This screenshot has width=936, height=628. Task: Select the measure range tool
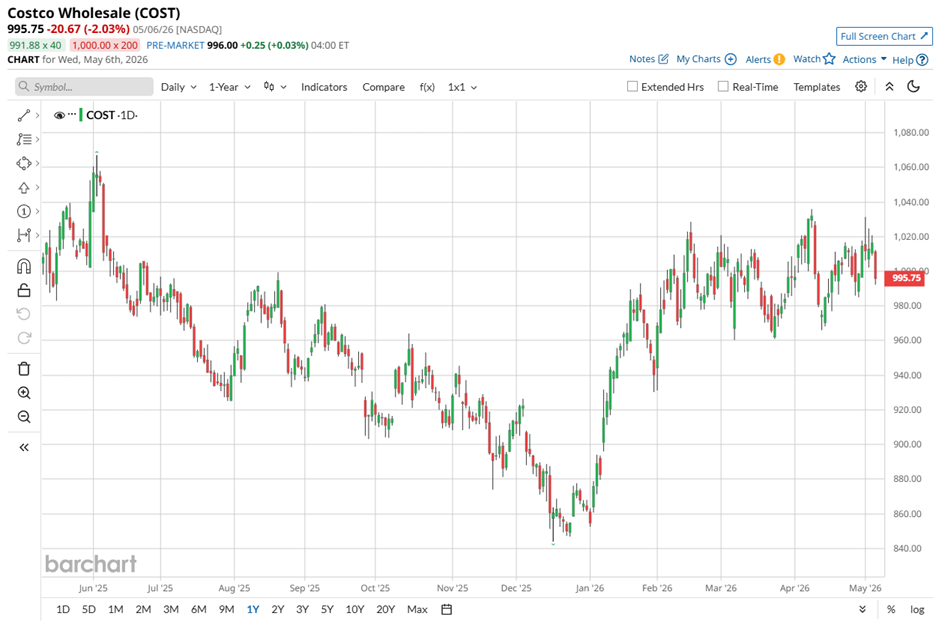click(x=23, y=235)
